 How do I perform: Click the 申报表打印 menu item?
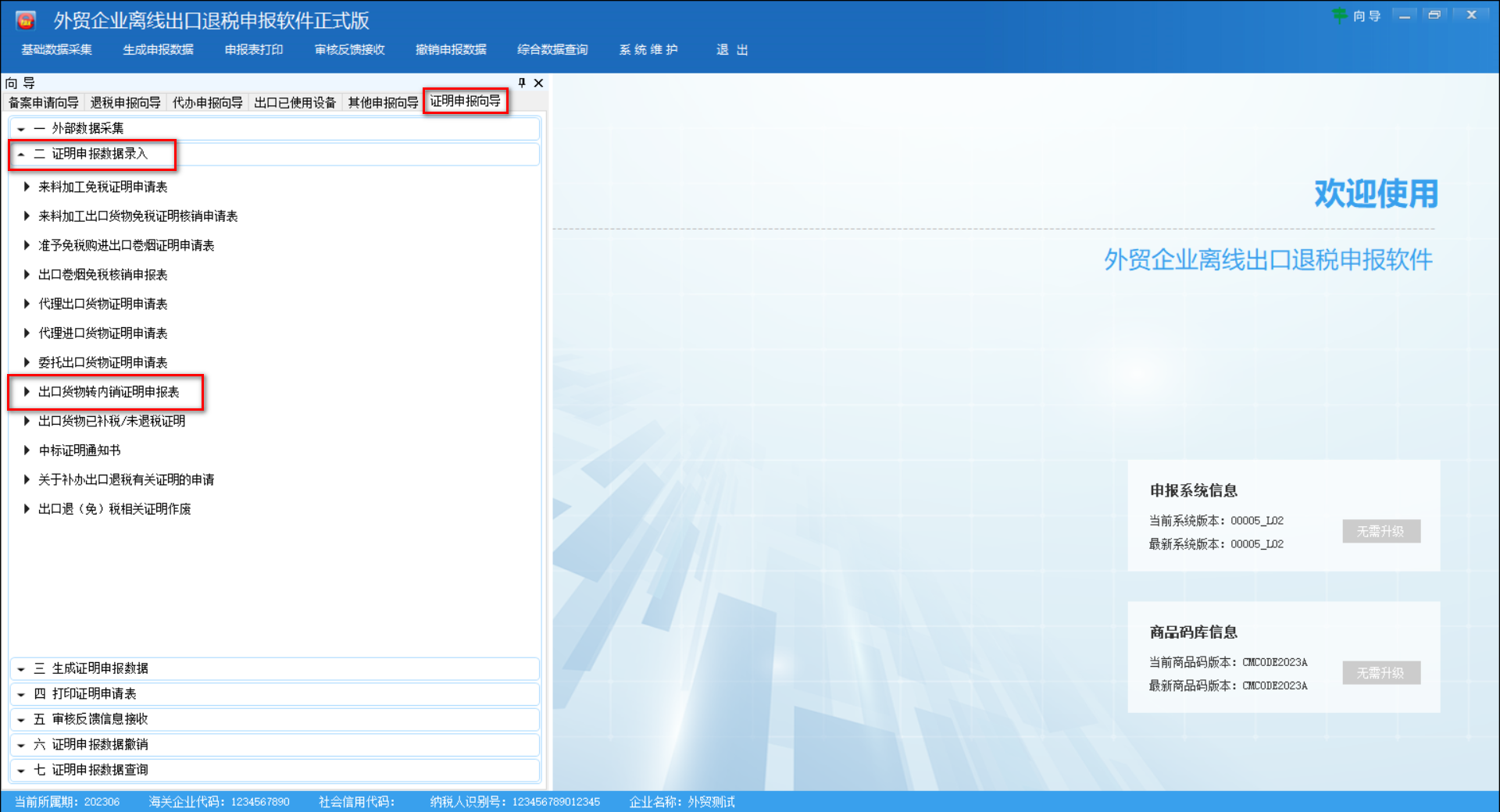253,49
